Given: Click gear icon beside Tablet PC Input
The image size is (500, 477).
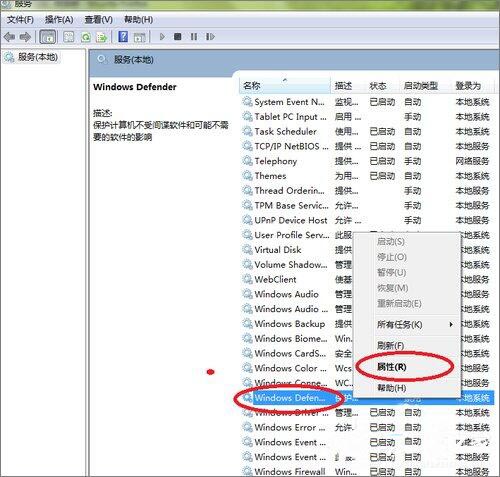Looking at the screenshot, I should click(x=247, y=117).
